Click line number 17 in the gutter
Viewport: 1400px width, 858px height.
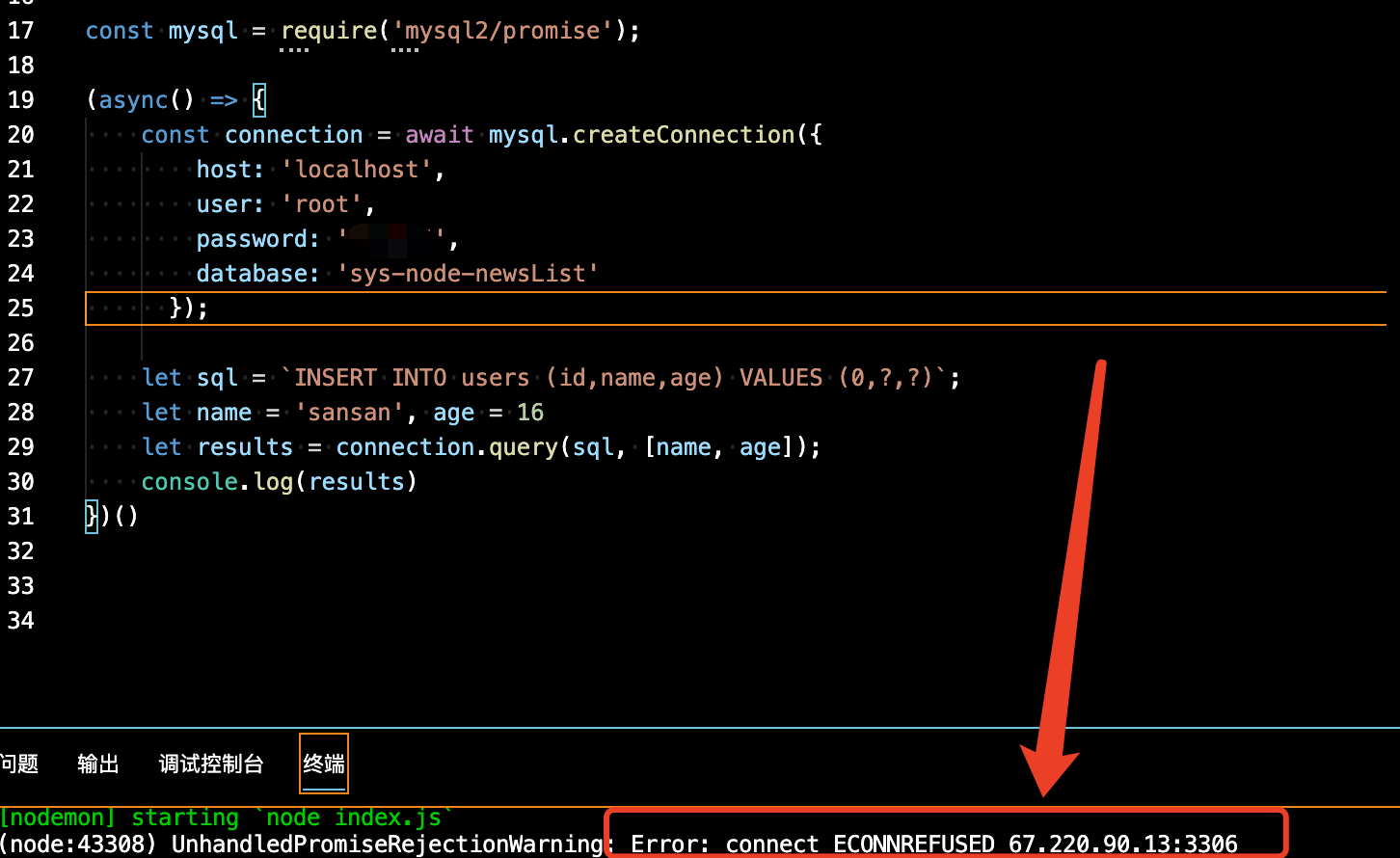[20, 31]
